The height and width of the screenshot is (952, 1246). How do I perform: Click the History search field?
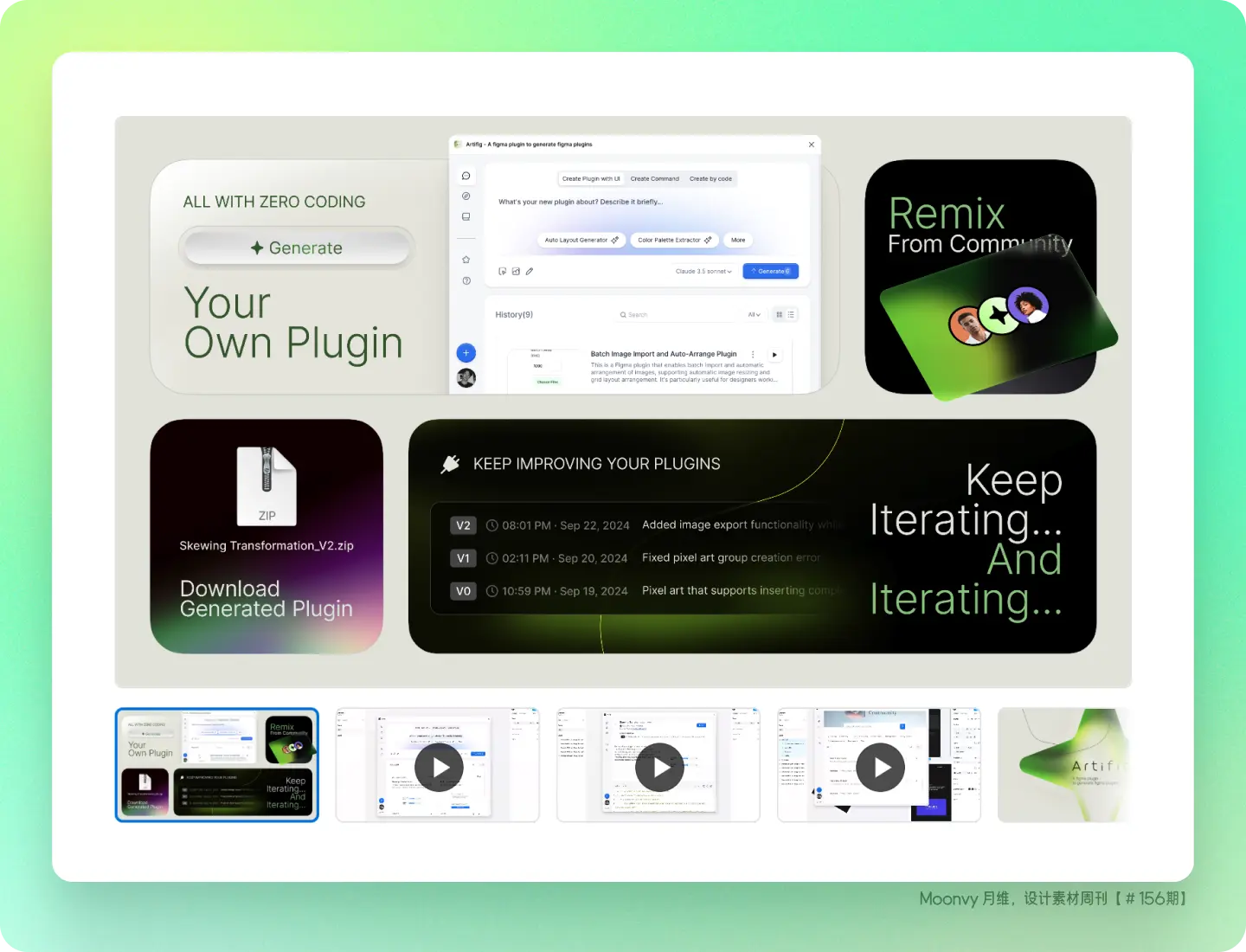click(x=673, y=315)
